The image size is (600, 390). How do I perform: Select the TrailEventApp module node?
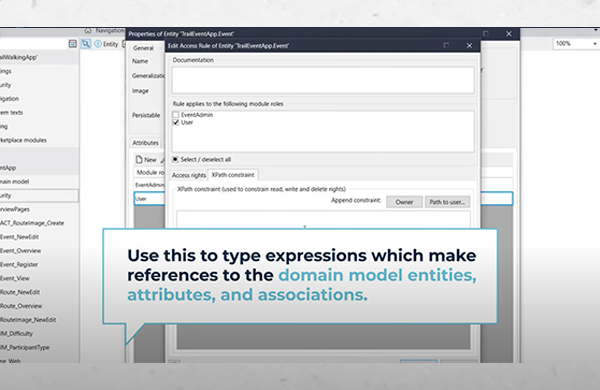point(8,168)
